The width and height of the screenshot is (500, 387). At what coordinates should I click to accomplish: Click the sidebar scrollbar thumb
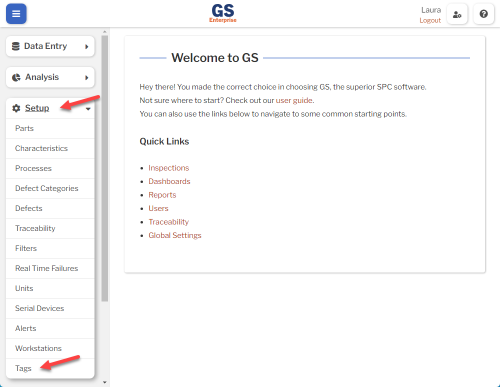(x=105, y=168)
